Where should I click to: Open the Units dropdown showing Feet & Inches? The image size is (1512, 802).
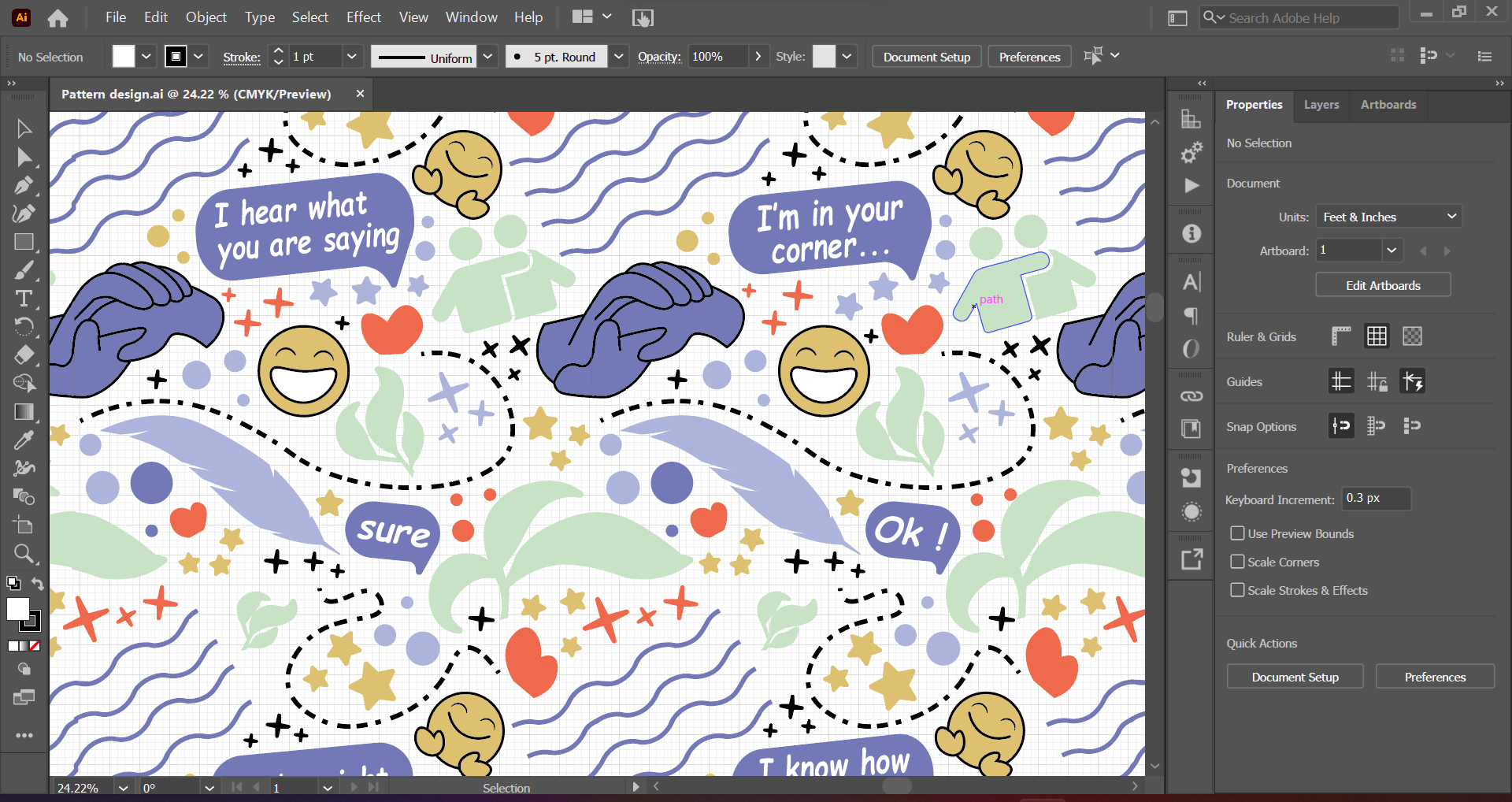coord(1388,216)
